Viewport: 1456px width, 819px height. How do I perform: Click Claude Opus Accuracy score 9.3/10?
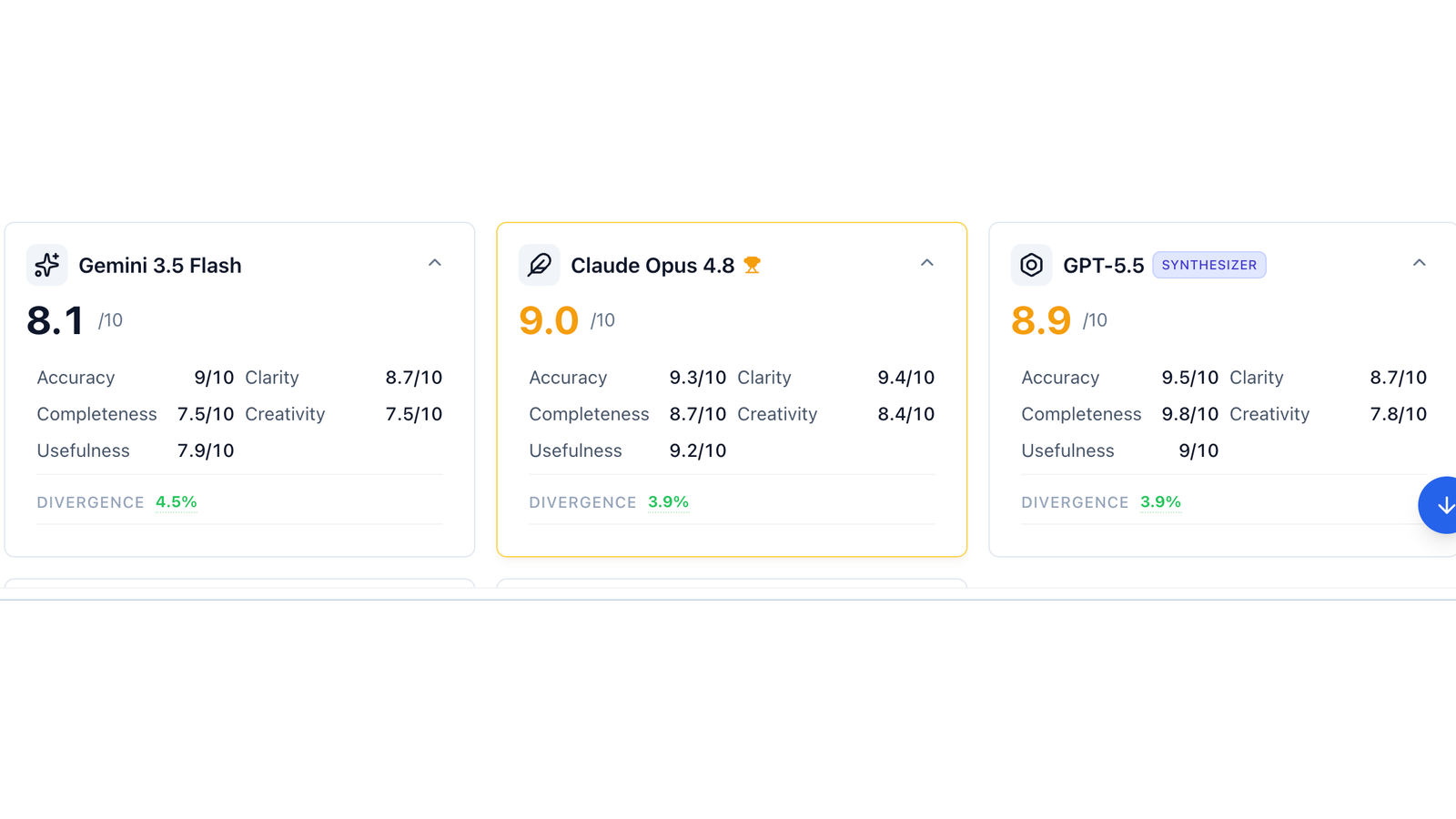click(x=698, y=378)
